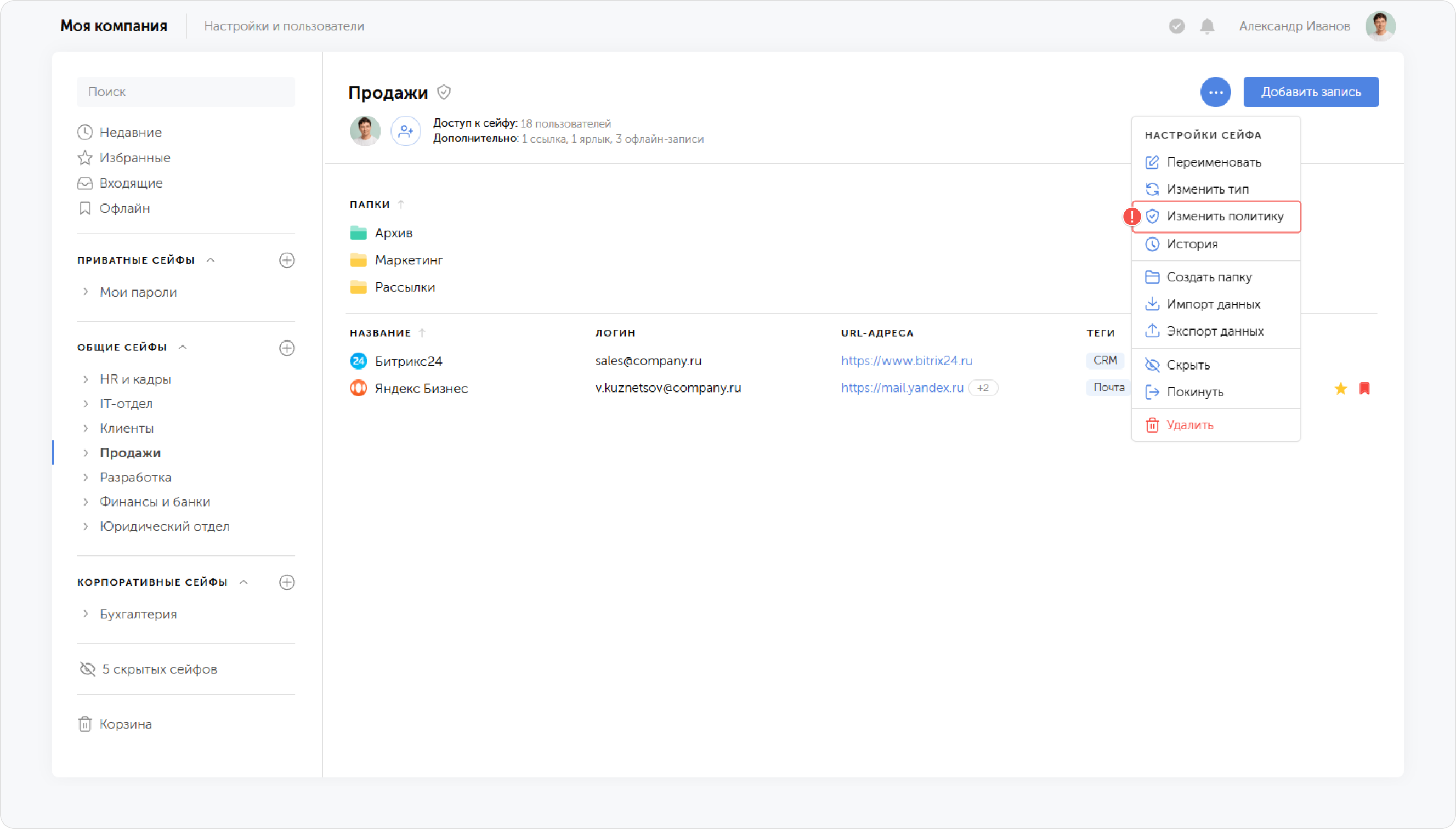Open the three-dots safe settings button
Image resolution: width=1456 pixels, height=829 pixels.
(x=1215, y=92)
